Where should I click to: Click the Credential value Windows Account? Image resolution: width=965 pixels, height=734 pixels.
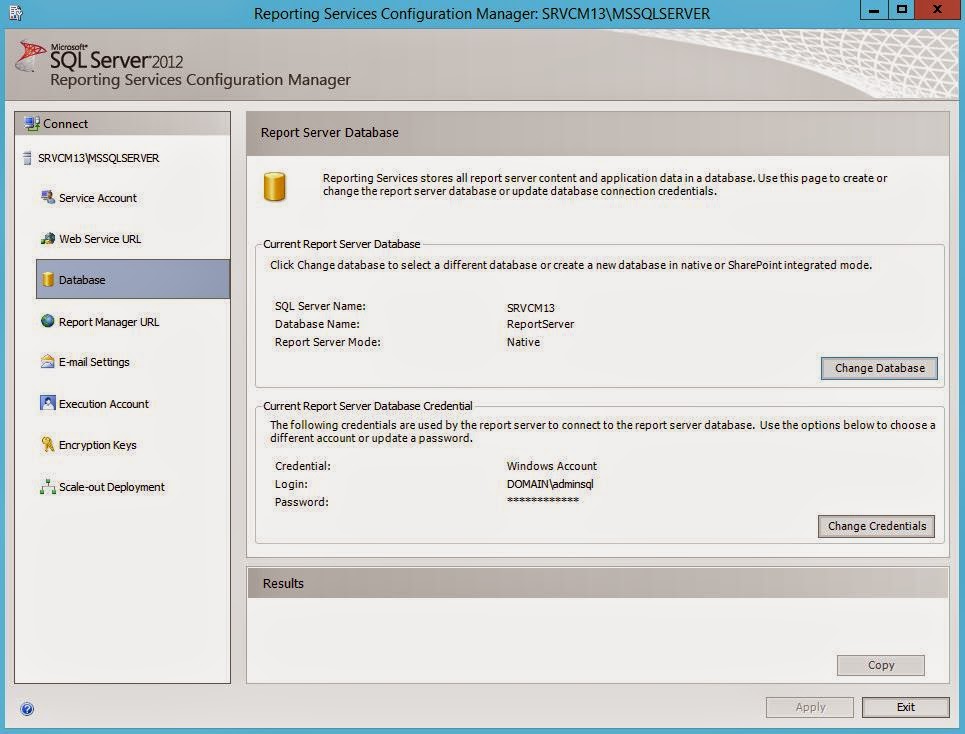click(551, 466)
